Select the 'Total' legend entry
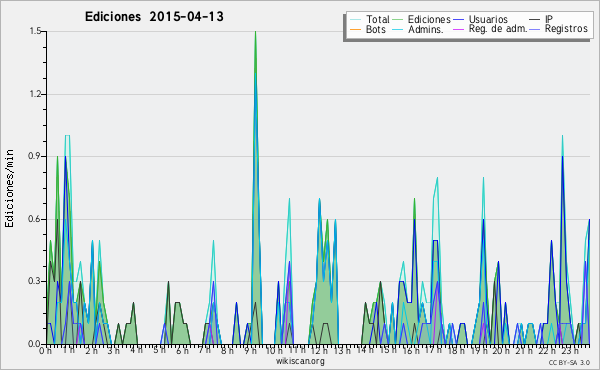The image size is (600, 370). 377,19
